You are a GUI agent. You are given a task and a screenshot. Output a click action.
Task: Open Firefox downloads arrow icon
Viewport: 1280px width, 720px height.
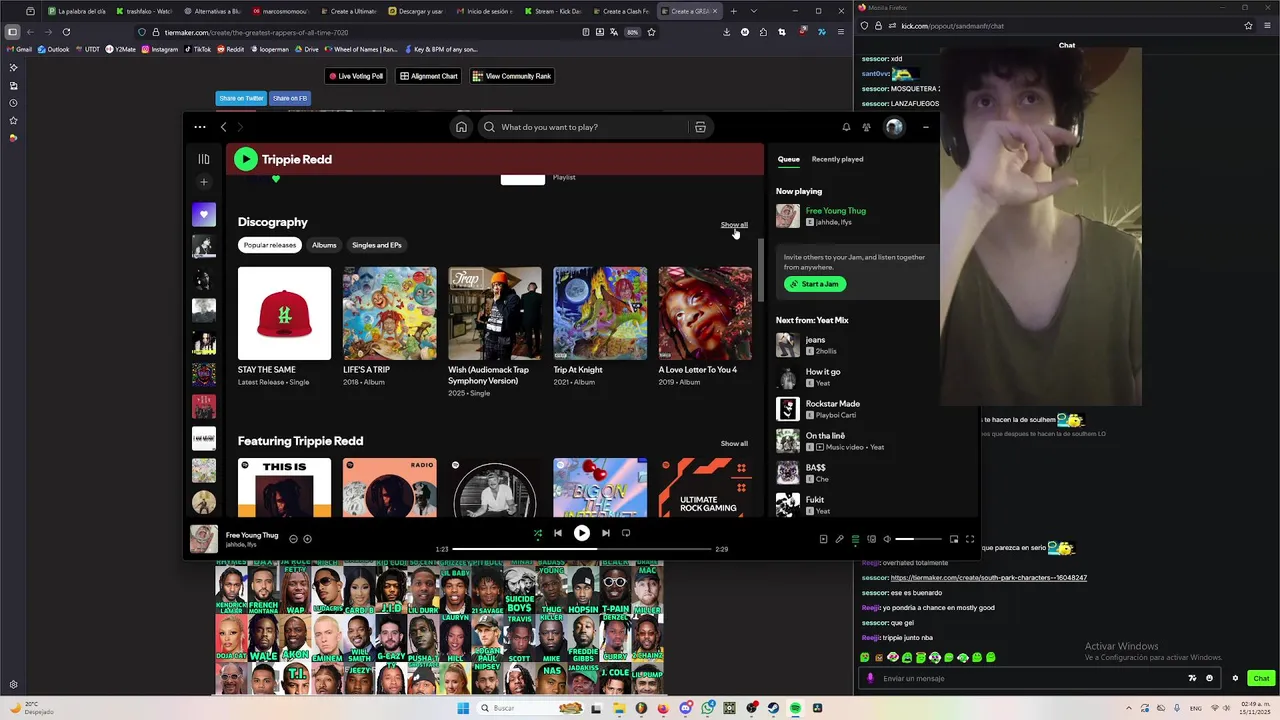726,32
